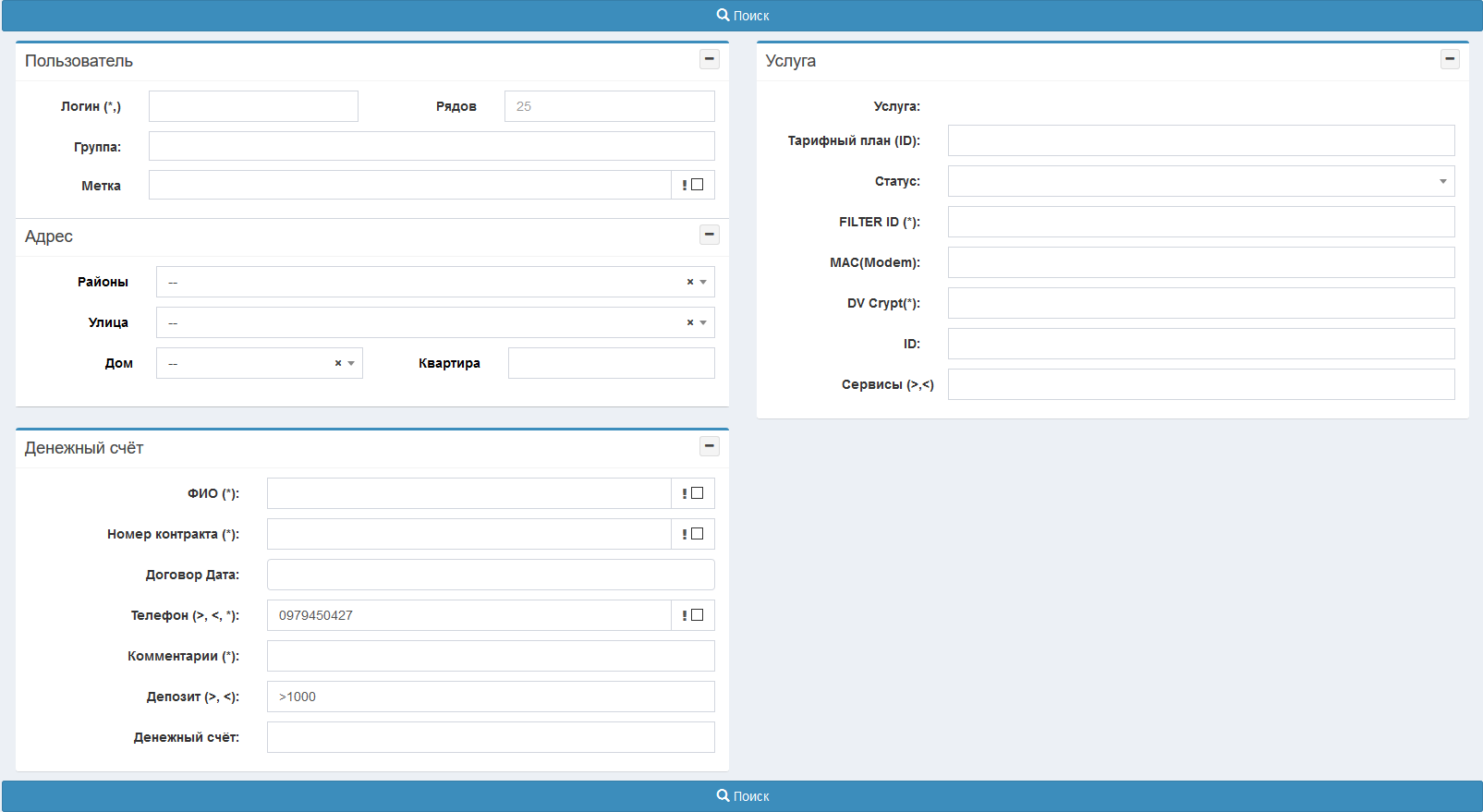Collapse the Адрес panel with minus icon

coord(709,235)
